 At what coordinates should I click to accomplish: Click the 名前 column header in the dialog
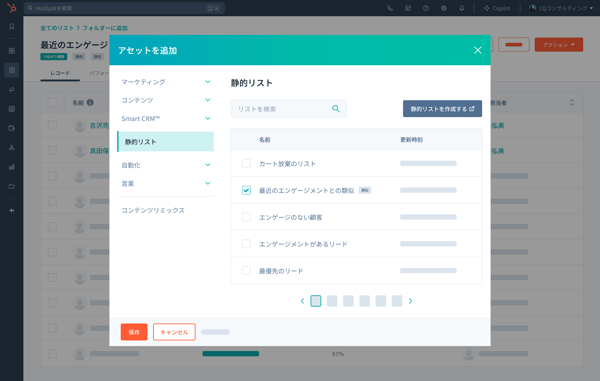pyautogui.click(x=264, y=140)
